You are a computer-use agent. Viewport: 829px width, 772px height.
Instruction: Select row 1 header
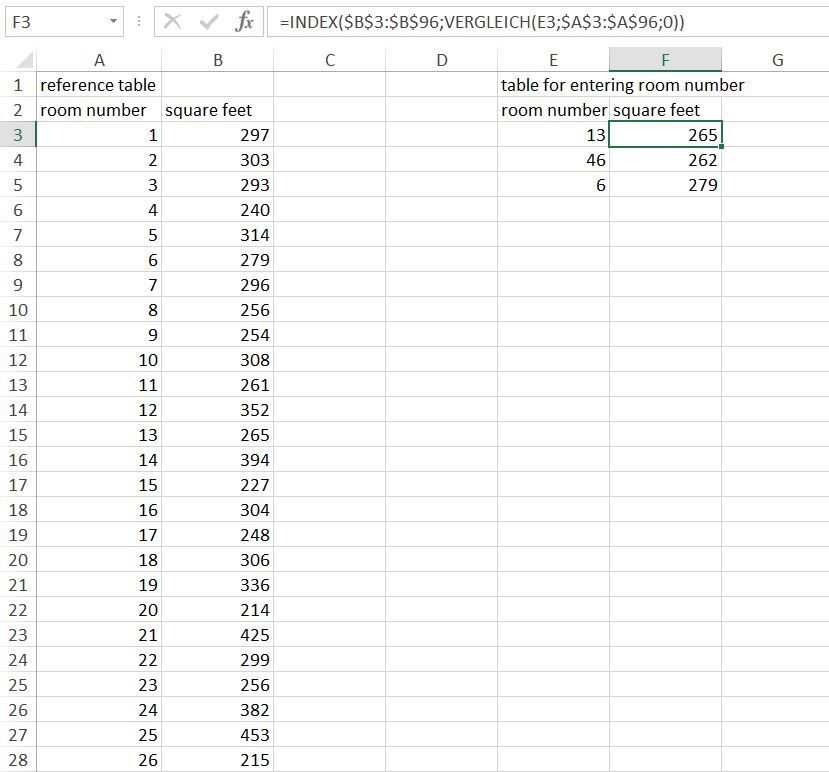coord(18,85)
